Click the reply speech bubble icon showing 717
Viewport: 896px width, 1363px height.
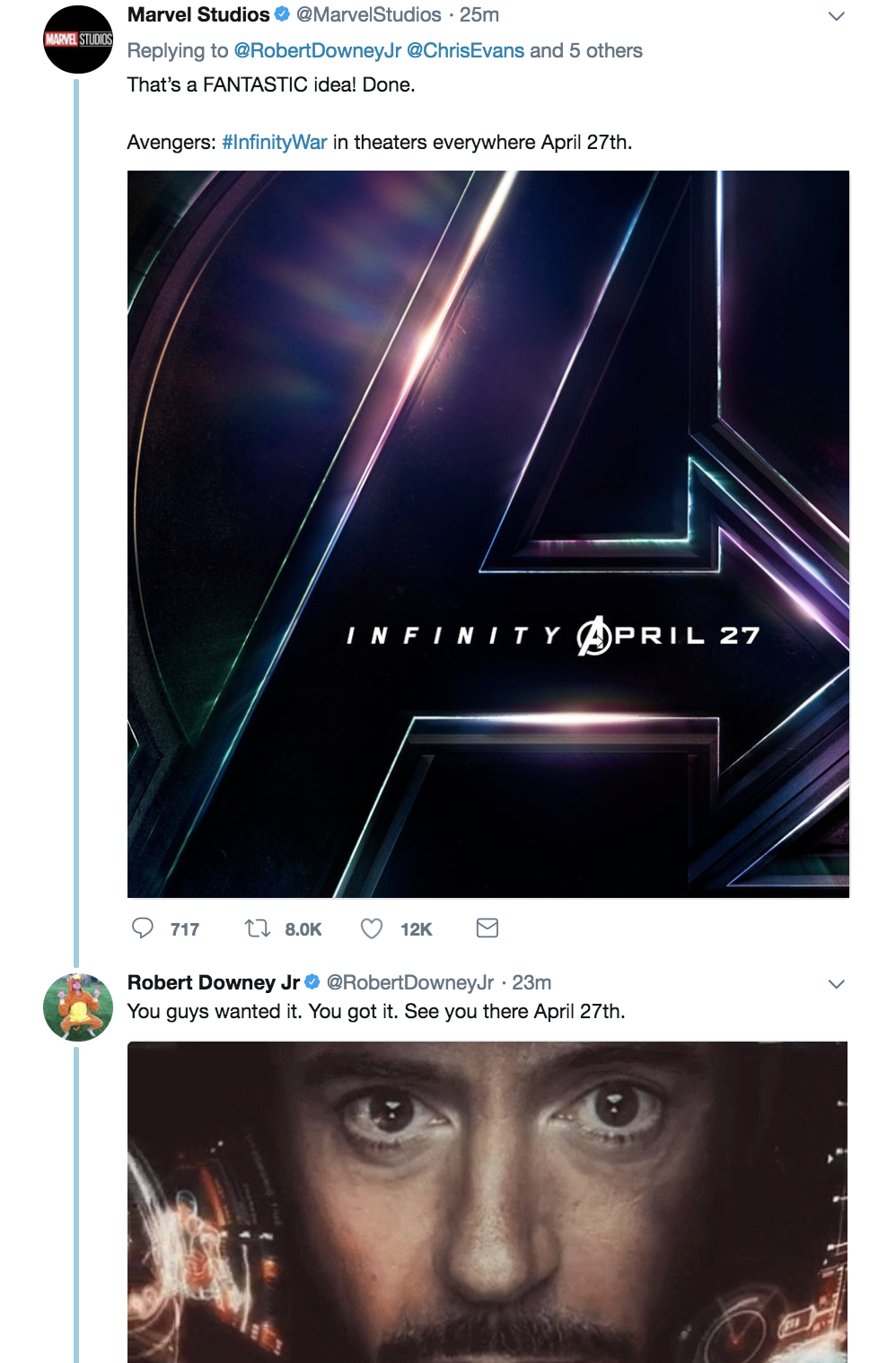coord(143,928)
